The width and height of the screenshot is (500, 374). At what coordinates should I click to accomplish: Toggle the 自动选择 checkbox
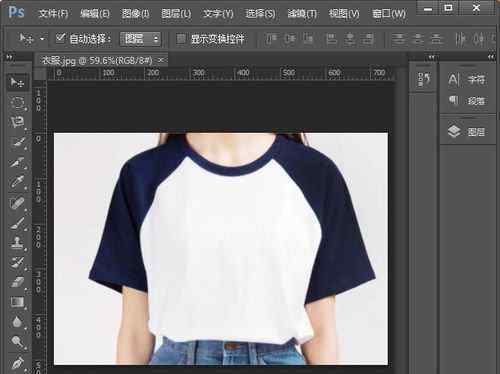pyautogui.click(x=60, y=38)
